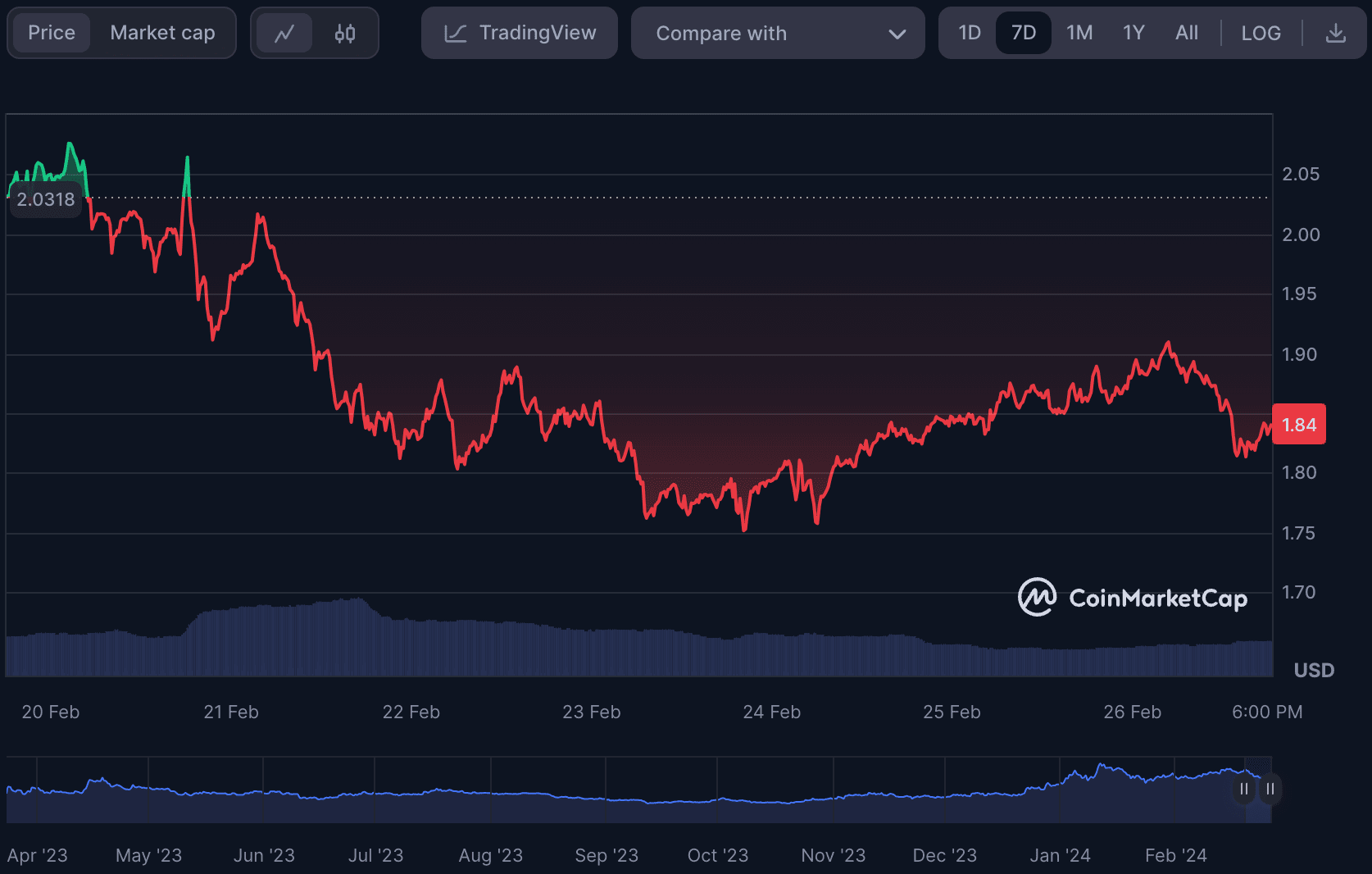Set time range to 7D
The image size is (1372, 874).
[x=1024, y=33]
